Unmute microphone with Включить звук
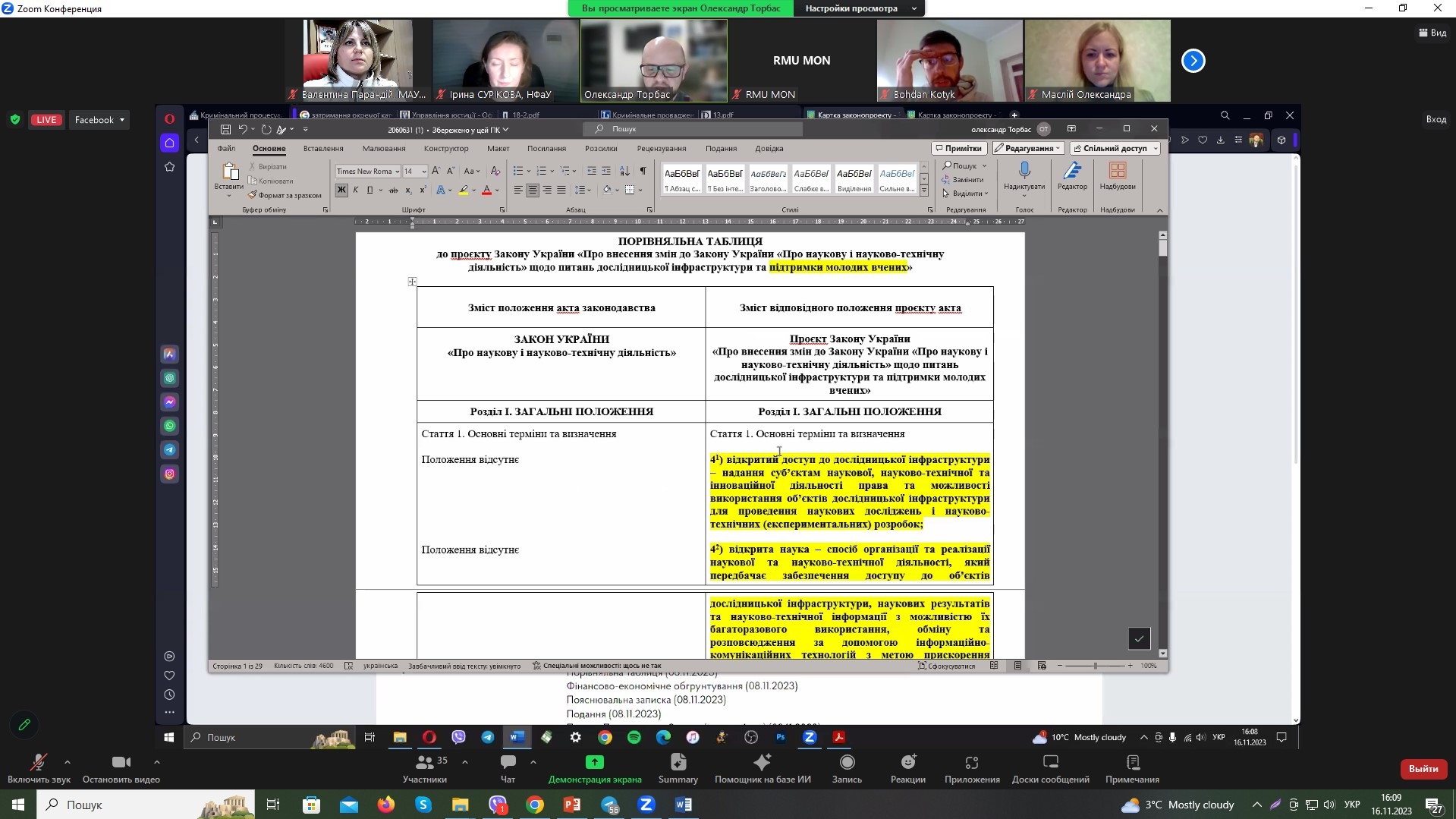 (38, 767)
